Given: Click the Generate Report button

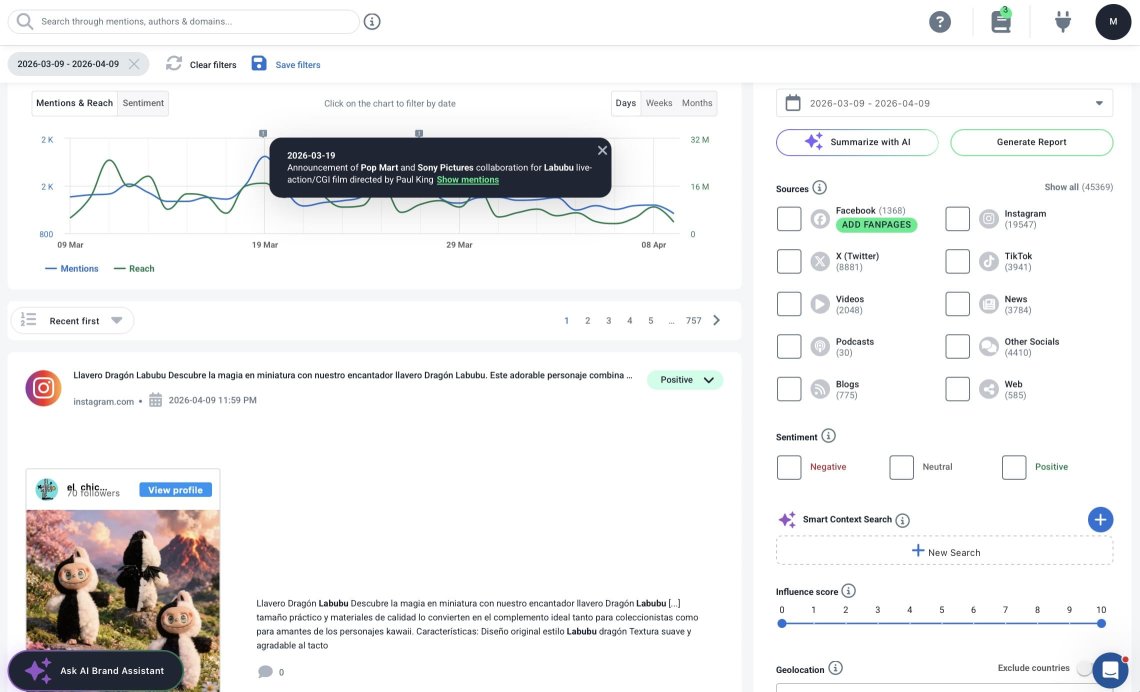Looking at the screenshot, I should [x=1031, y=142].
